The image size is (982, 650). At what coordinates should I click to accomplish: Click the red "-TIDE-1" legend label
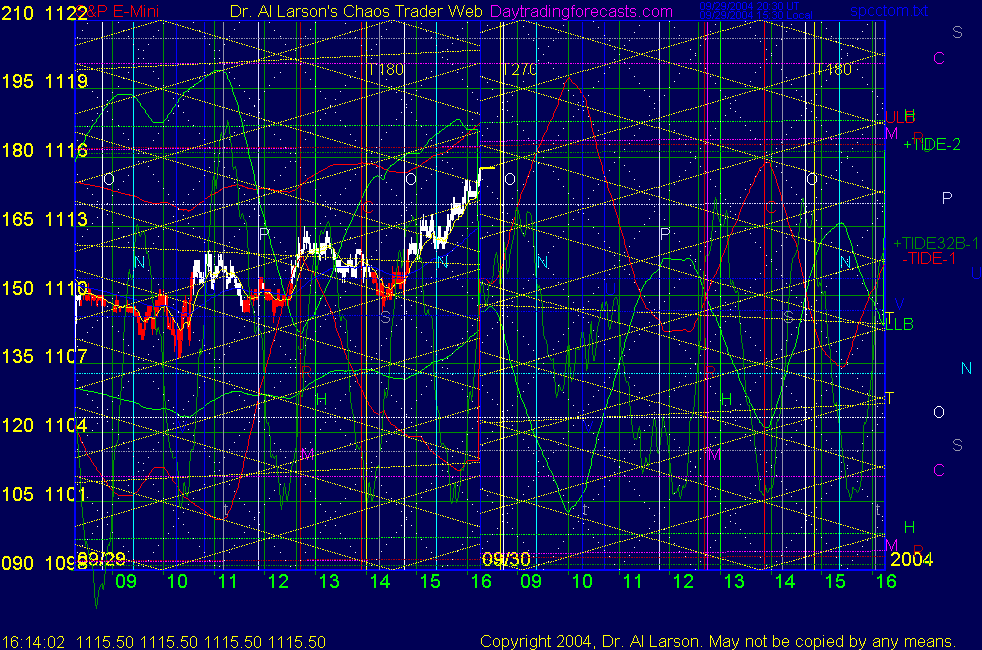click(x=929, y=258)
